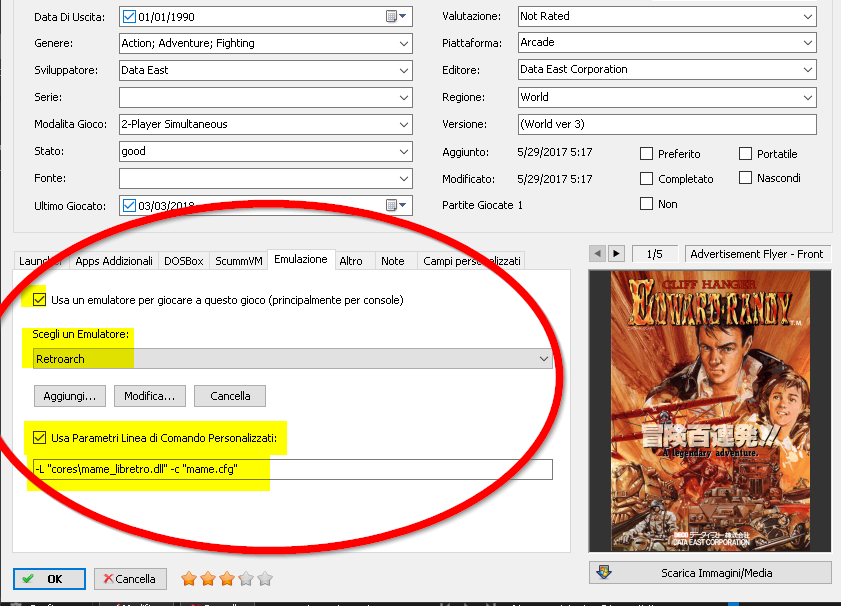Screen dimensions: 841x606
Task: Expand the Piattaforma dropdown
Action: (x=807, y=43)
